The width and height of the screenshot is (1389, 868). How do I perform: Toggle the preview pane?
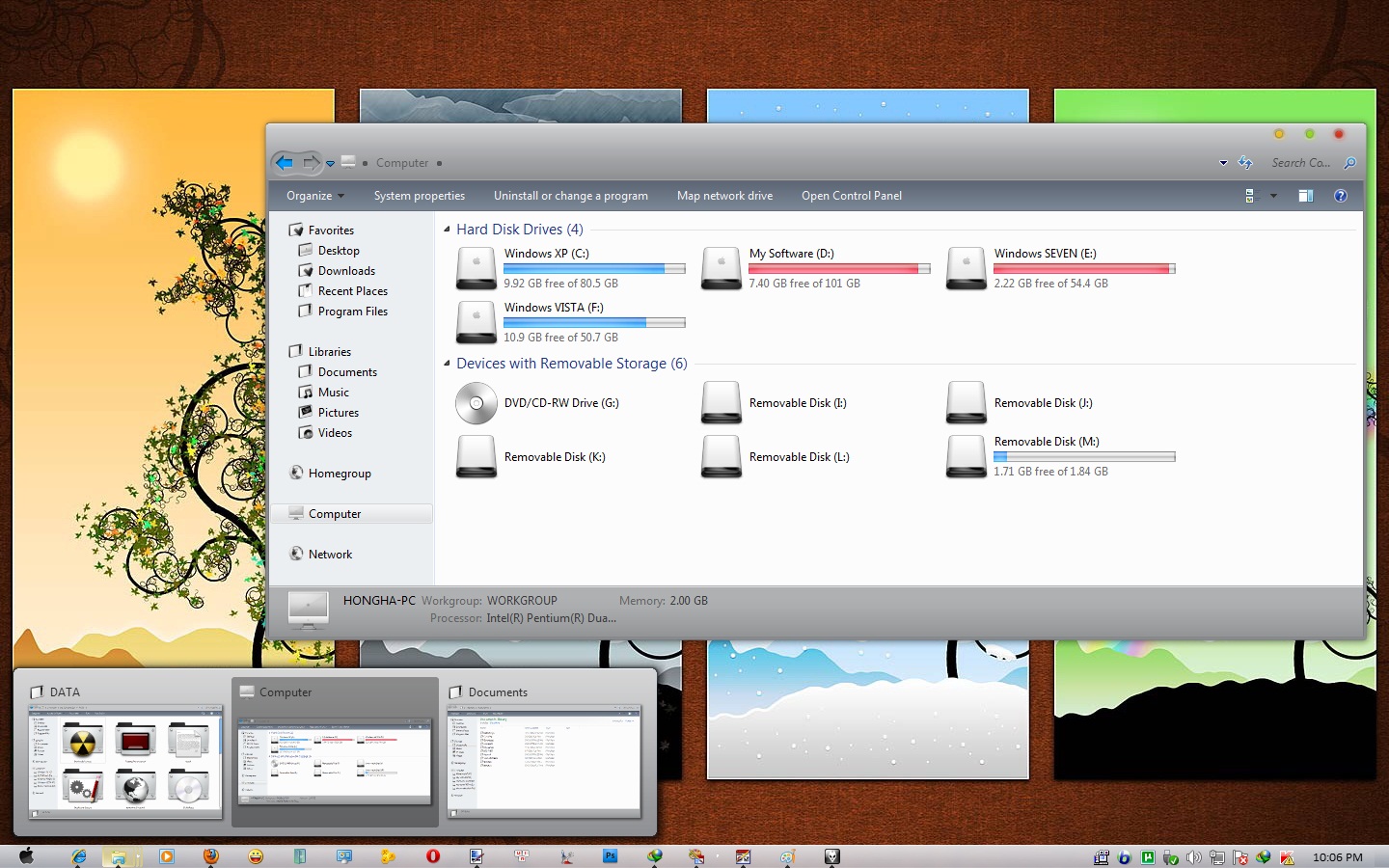pos(1305,196)
